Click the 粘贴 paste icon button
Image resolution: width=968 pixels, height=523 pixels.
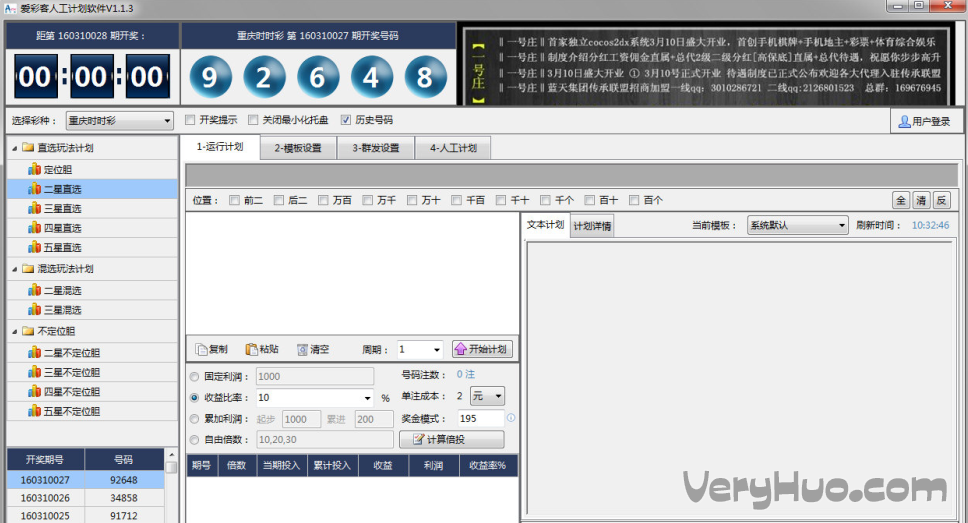[262, 349]
